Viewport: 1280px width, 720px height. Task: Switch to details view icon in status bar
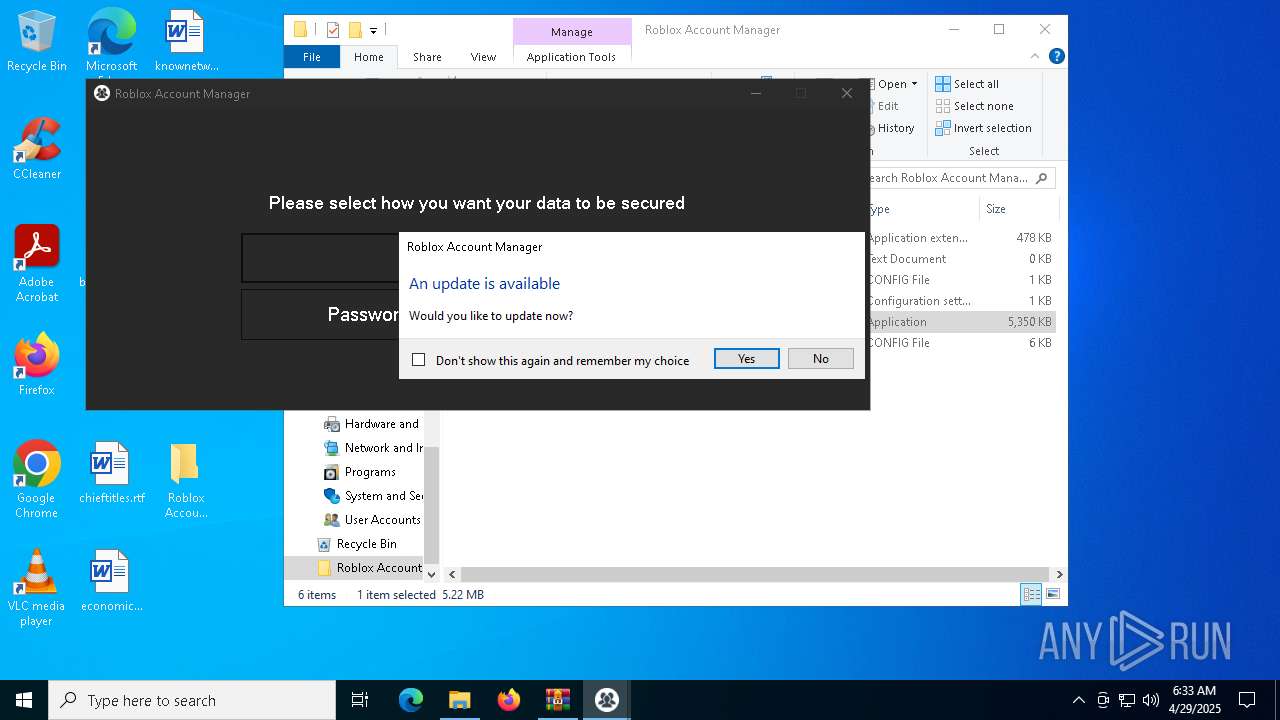pyautogui.click(x=1031, y=595)
